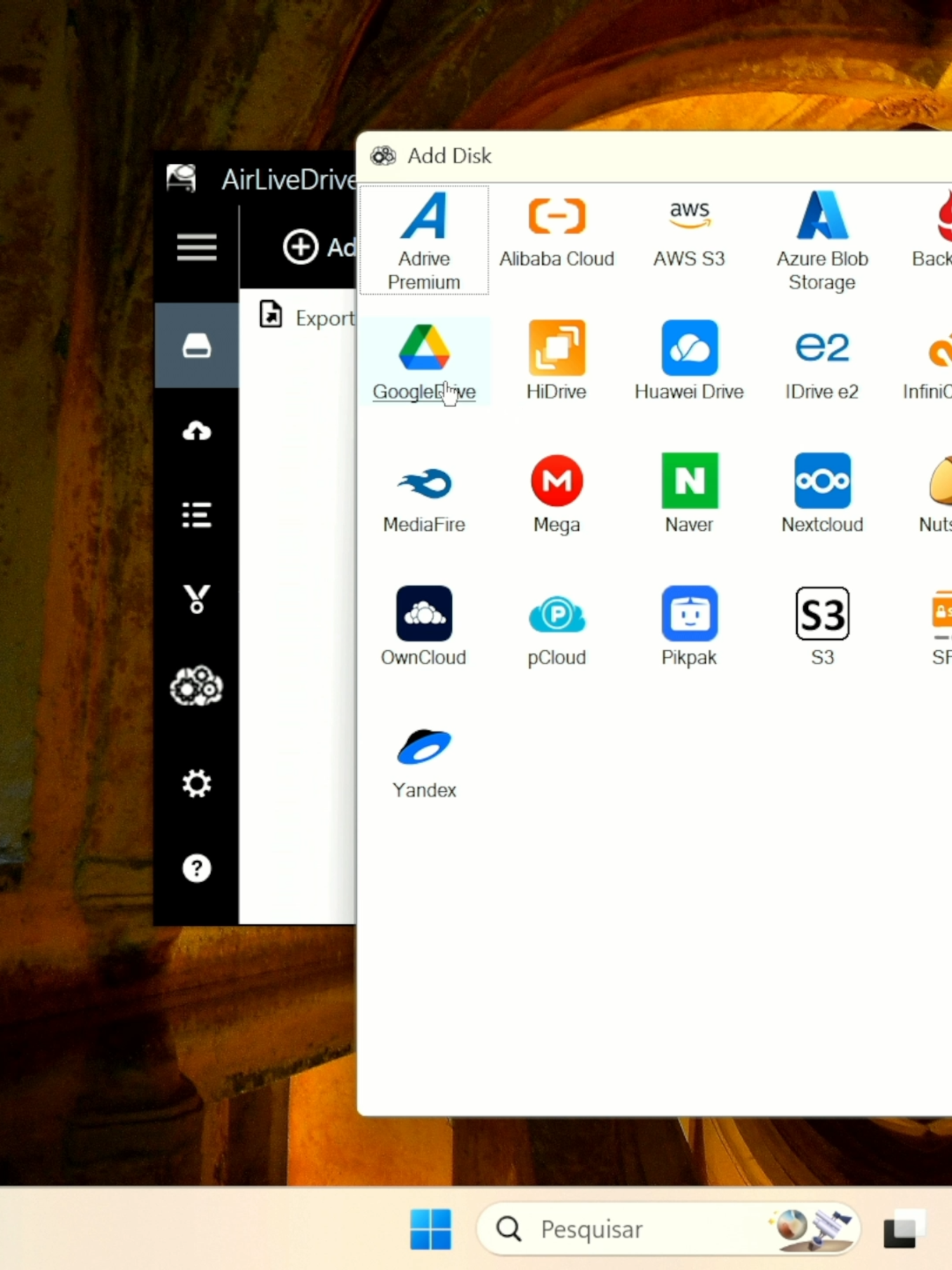Screen dimensions: 952x1270
Task: Open the Windows Start menu
Action: point(431,1229)
